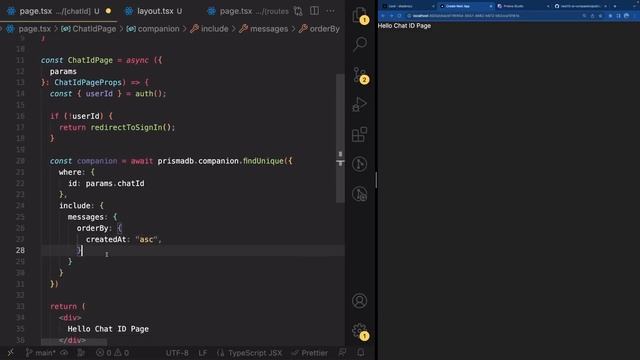Close the Prisma Studio browser tab
The image size is (640, 360).
[548, 6]
